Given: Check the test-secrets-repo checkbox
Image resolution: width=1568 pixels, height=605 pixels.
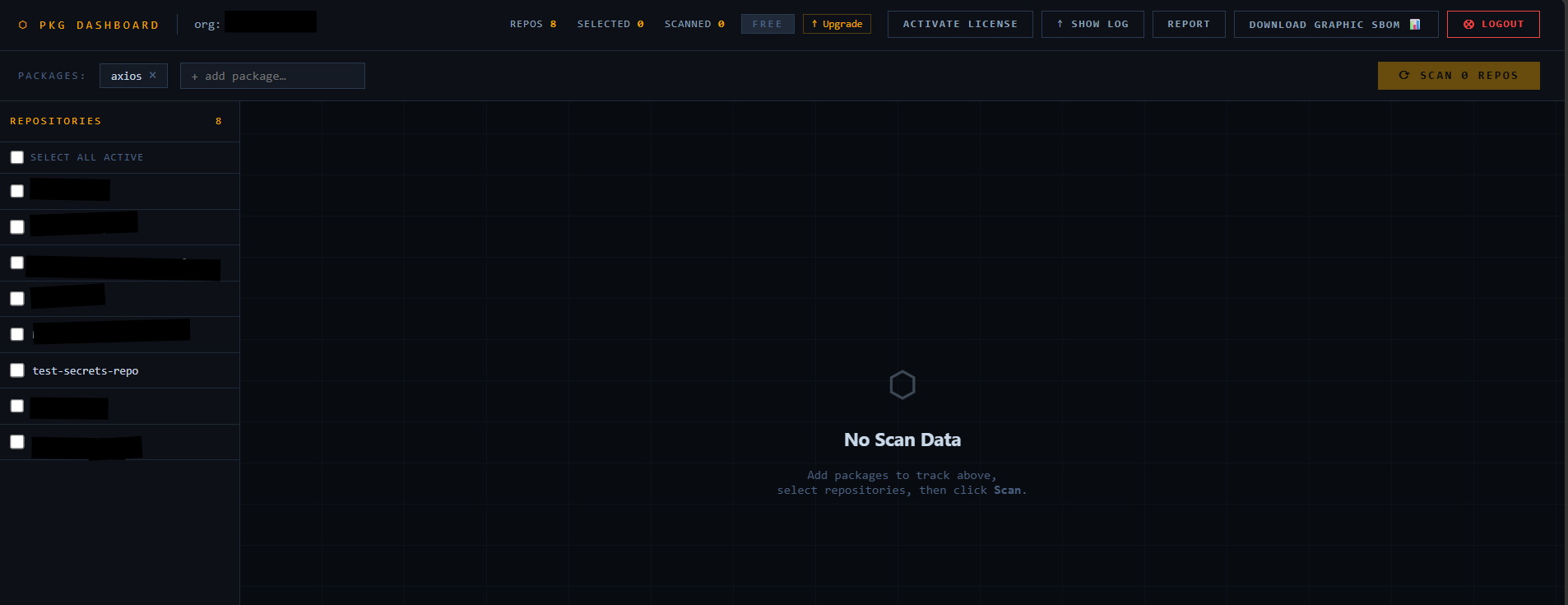Looking at the screenshot, I should point(17,370).
